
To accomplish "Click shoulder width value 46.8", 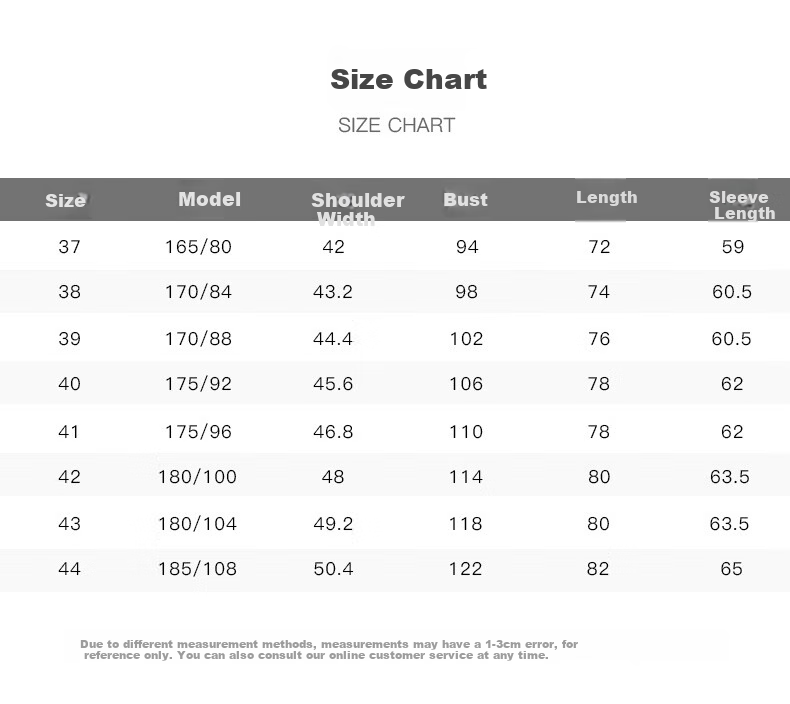I will (333, 431).
